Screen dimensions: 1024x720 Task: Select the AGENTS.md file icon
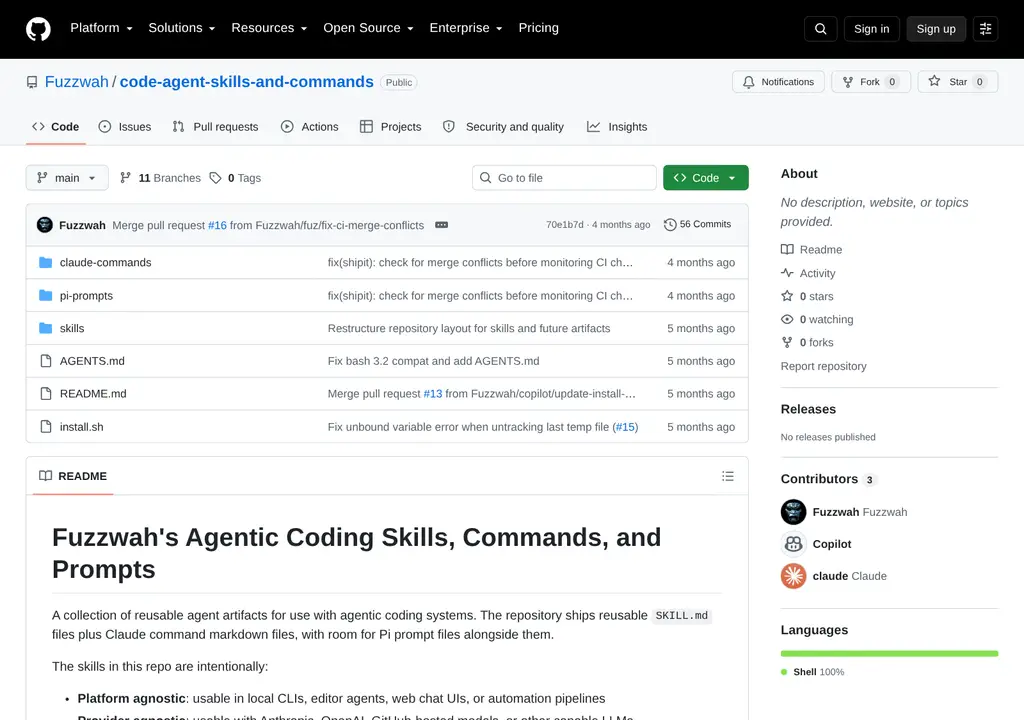coord(46,361)
